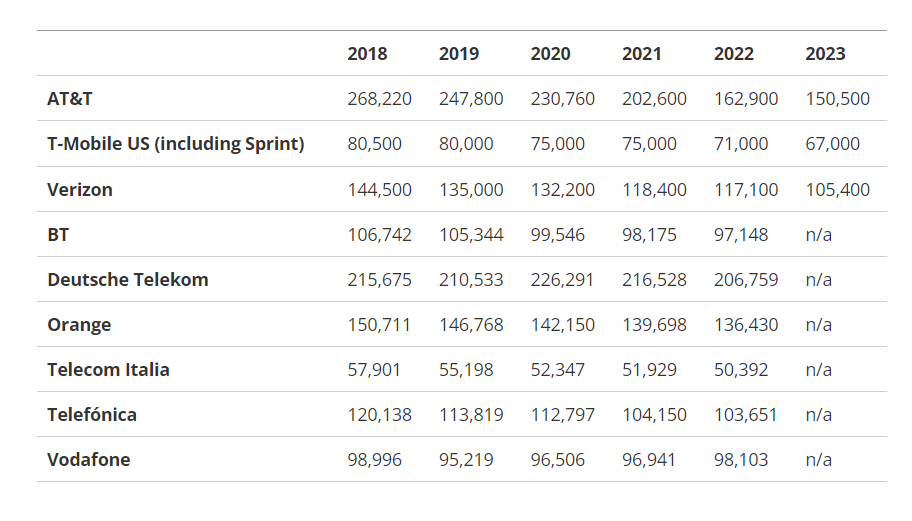Select Vodafone 2022 value 98,103

coord(741,460)
